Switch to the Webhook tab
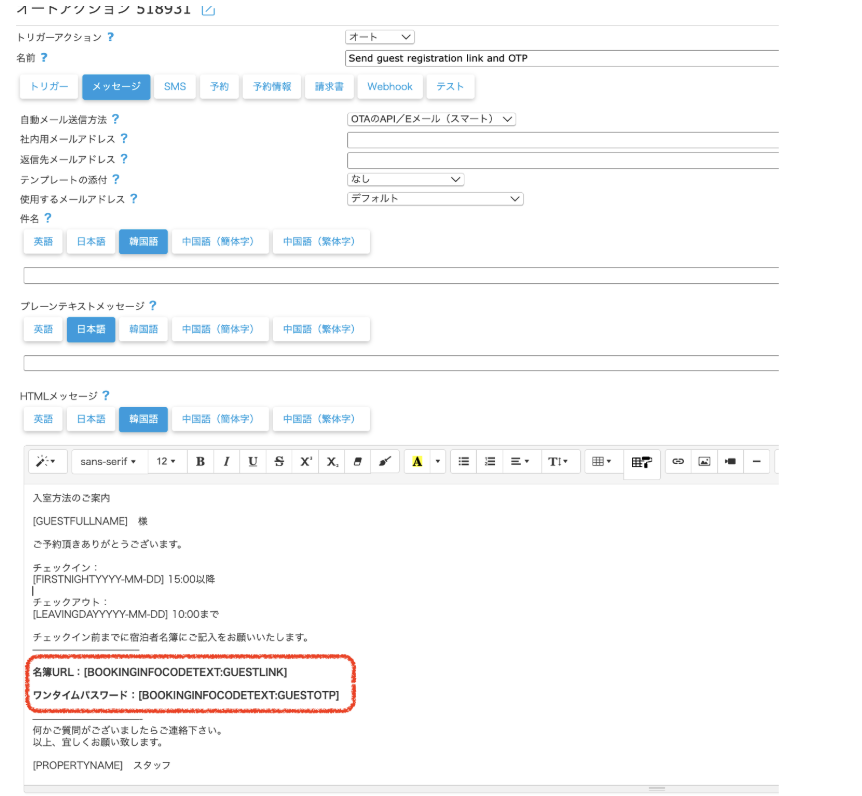The width and height of the screenshot is (862, 796). point(389,87)
